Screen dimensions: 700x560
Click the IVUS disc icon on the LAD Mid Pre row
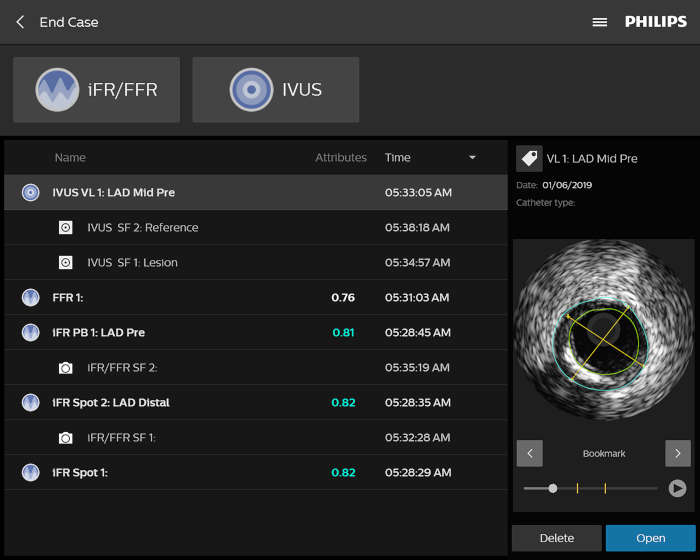coord(31,192)
